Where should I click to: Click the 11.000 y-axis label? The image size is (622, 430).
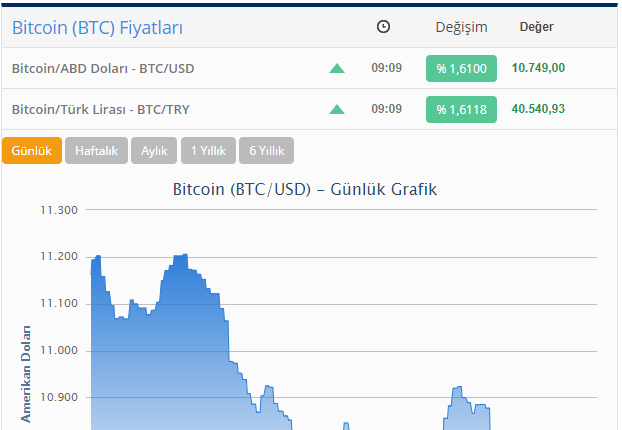click(59, 351)
